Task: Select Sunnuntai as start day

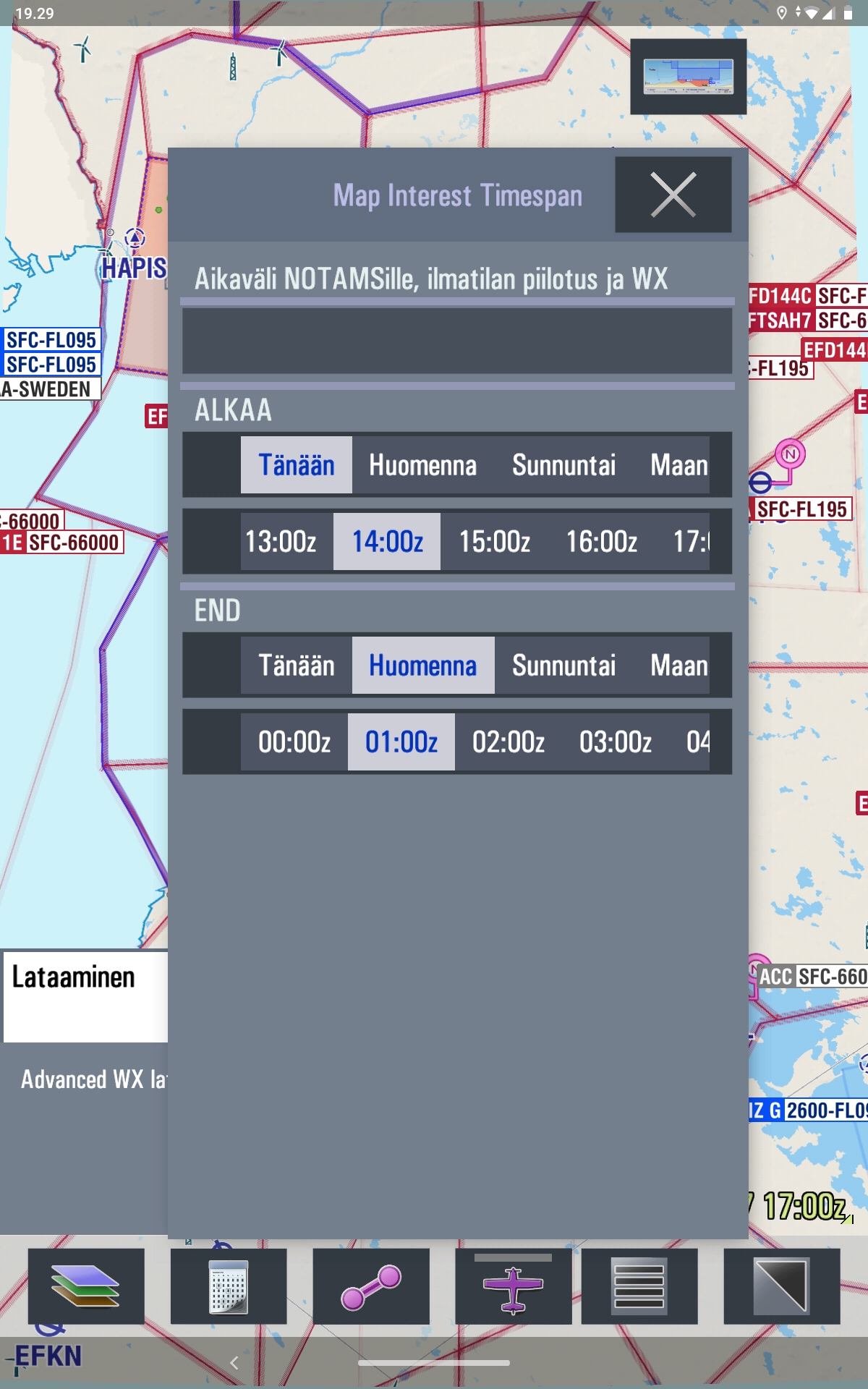Action: pyautogui.click(x=563, y=465)
